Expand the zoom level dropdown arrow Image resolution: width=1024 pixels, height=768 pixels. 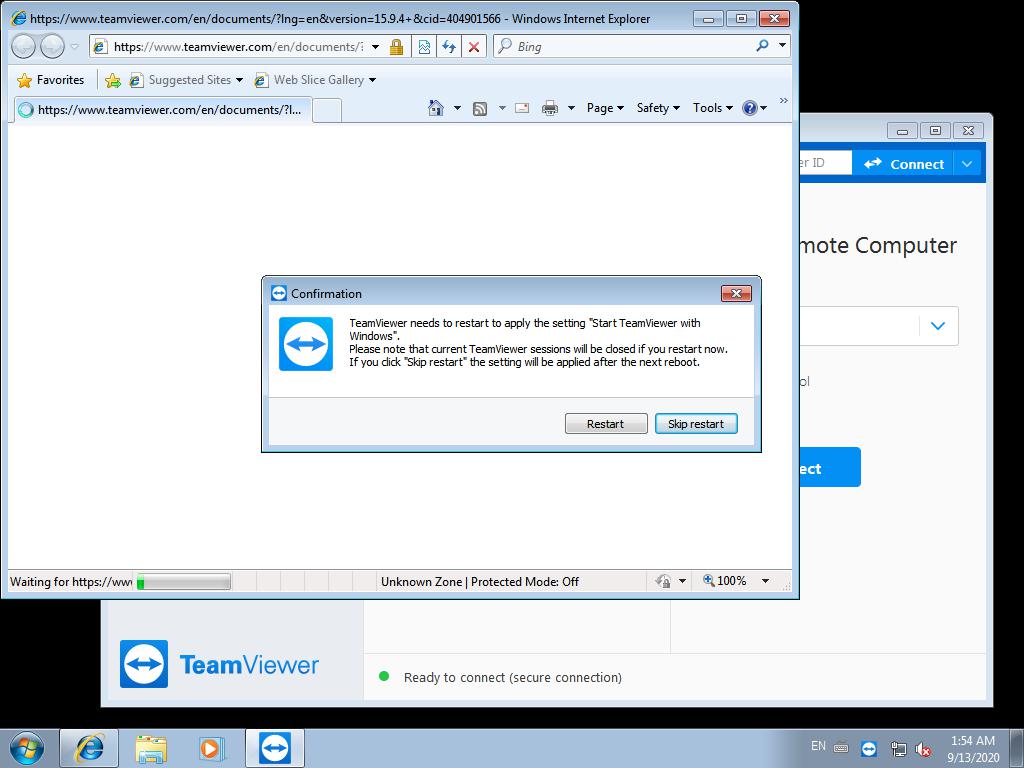coord(765,581)
